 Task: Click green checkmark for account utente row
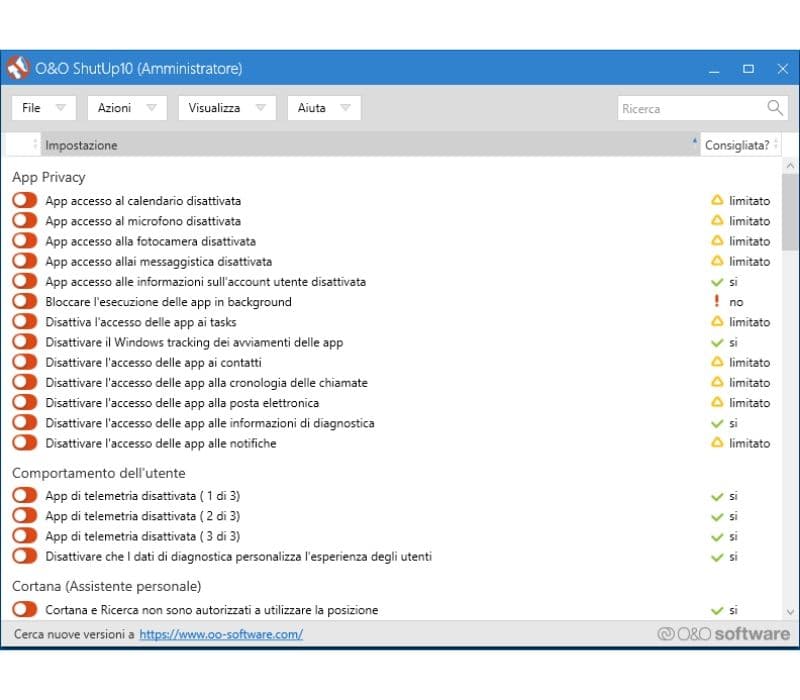[x=717, y=282]
